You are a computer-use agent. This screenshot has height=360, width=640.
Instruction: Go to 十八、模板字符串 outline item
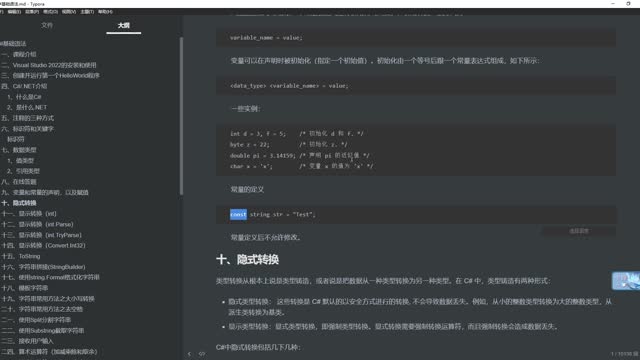(25, 288)
